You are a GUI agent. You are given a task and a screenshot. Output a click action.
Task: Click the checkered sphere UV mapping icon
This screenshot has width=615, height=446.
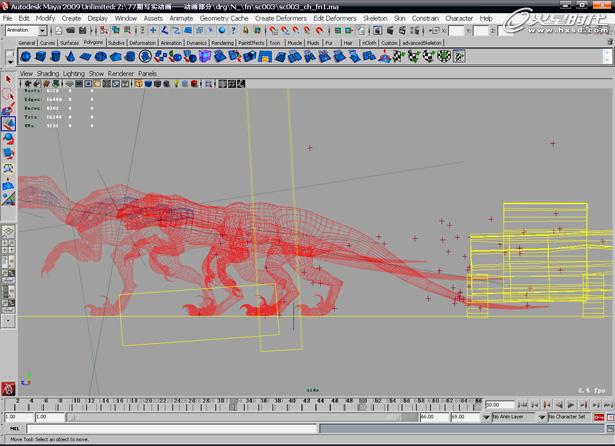coord(429,56)
